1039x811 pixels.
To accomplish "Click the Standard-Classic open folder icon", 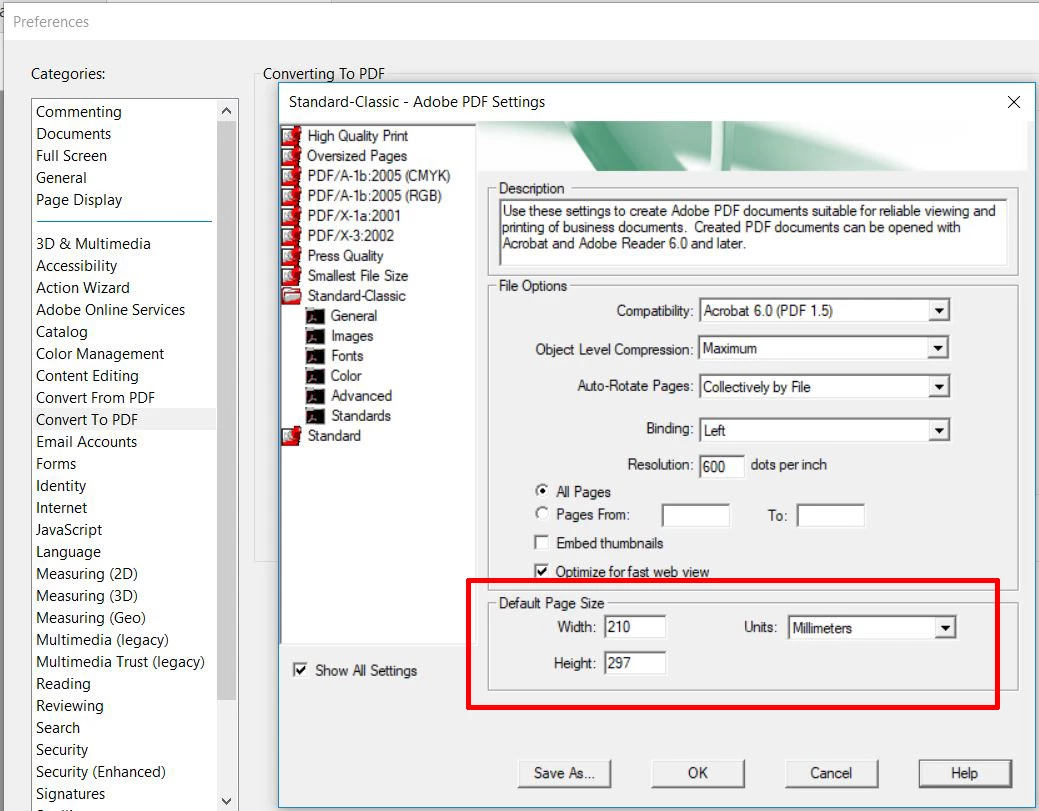I will coord(292,296).
